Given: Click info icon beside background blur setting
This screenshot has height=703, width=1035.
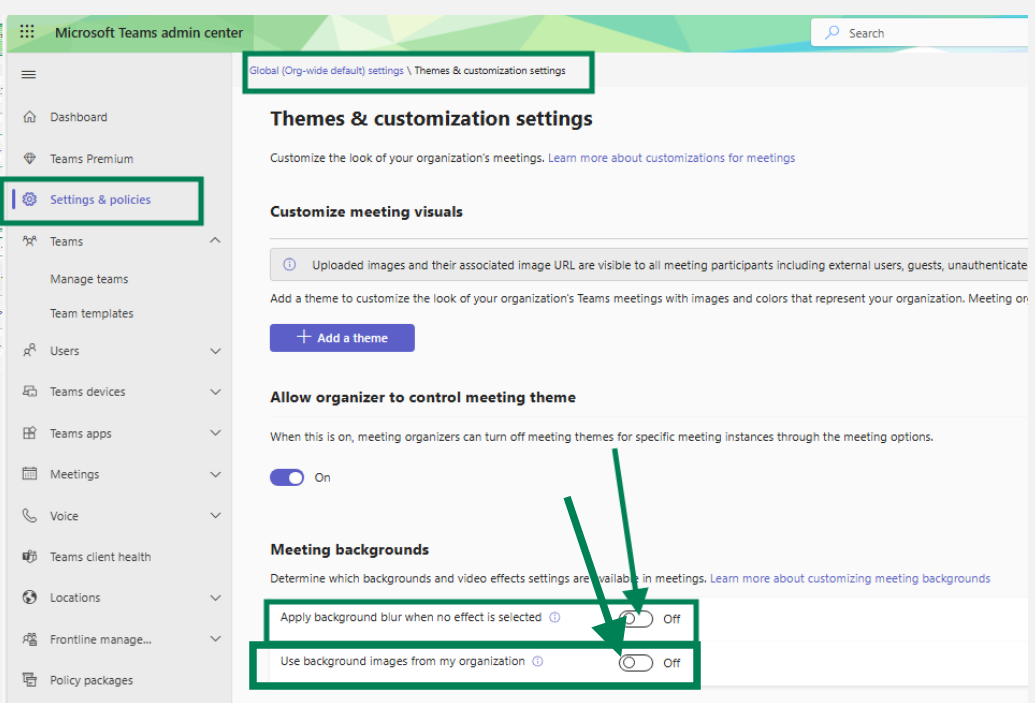Looking at the screenshot, I should pyautogui.click(x=555, y=617).
